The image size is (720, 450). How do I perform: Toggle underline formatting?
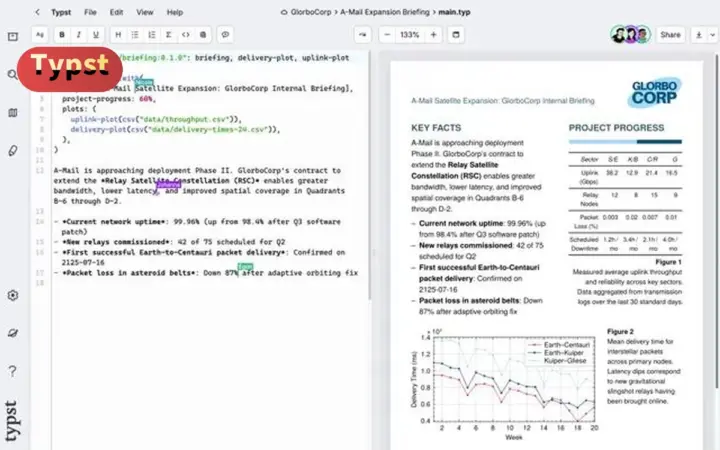point(96,34)
